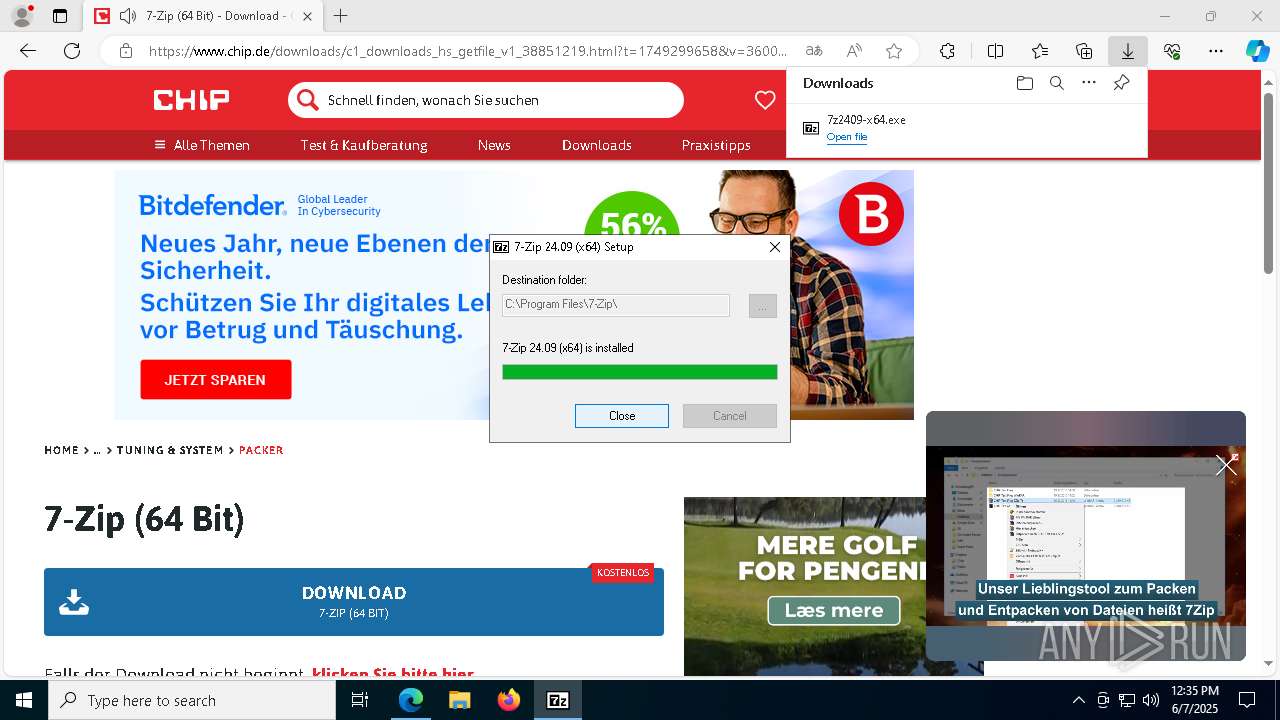Open the Windows Start menu
The image size is (1280, 720).
click(x=24, y=700)
